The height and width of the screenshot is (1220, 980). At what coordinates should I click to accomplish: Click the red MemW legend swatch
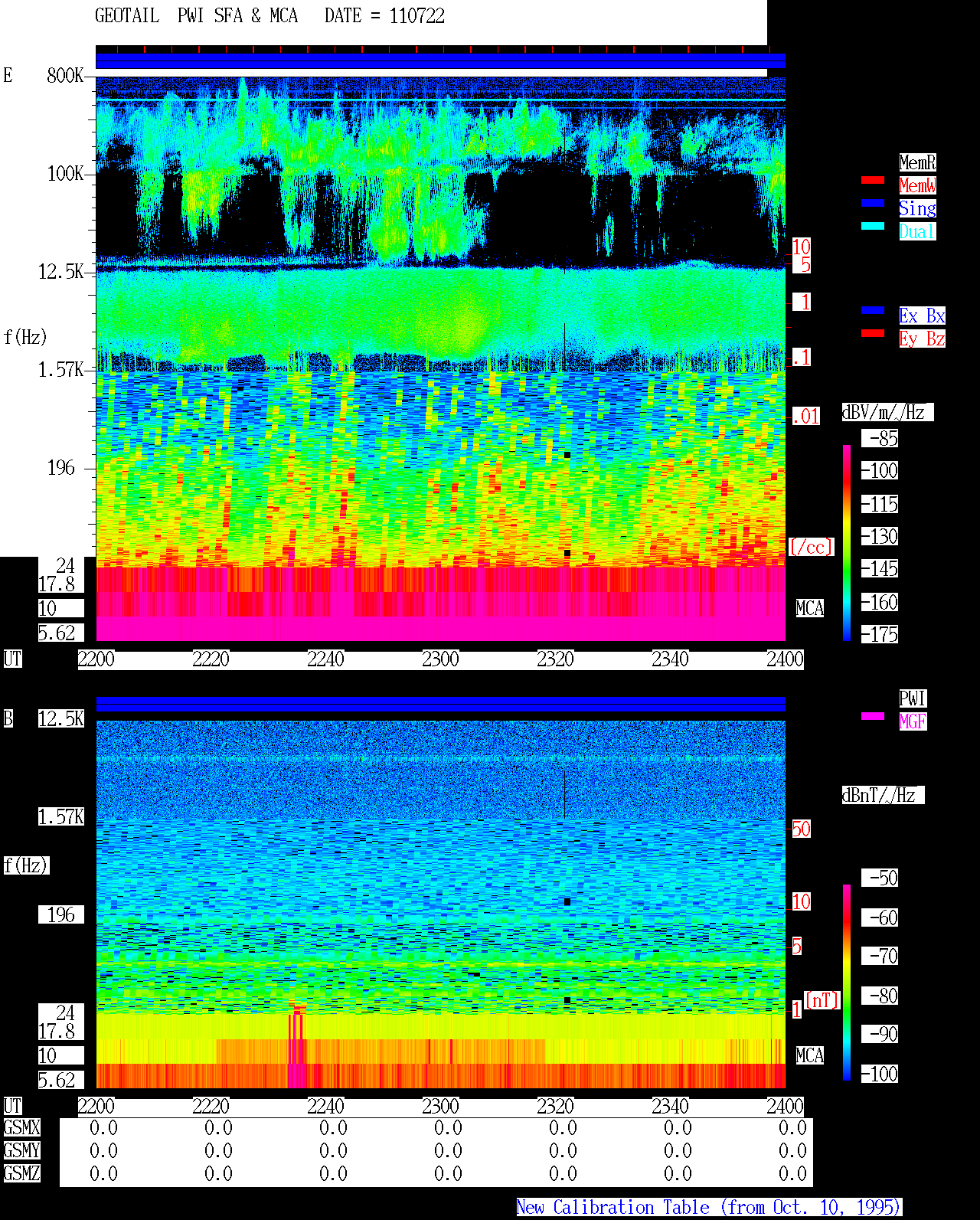(873, 180)
